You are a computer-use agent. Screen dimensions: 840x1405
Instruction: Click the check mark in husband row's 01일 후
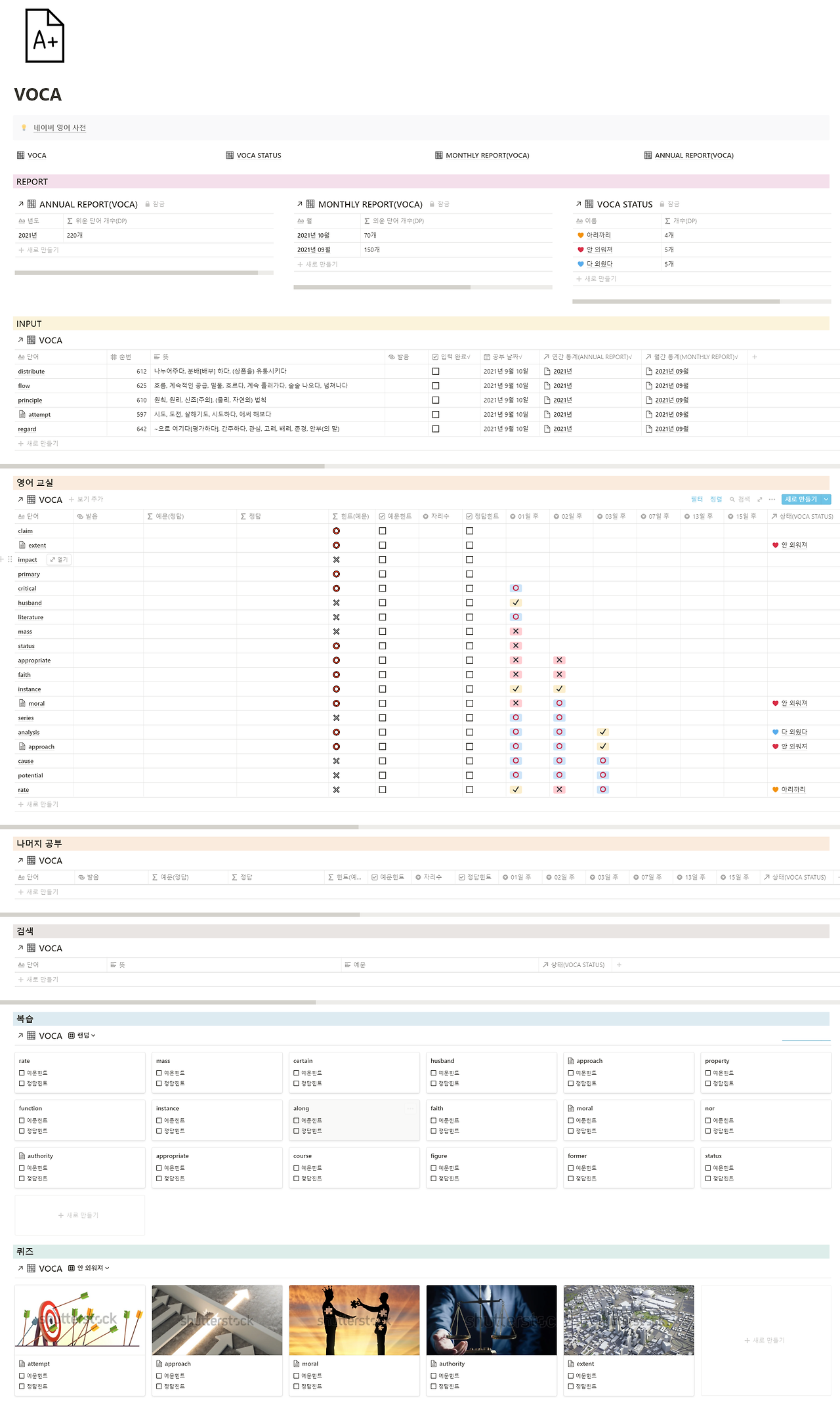(516, 603)
